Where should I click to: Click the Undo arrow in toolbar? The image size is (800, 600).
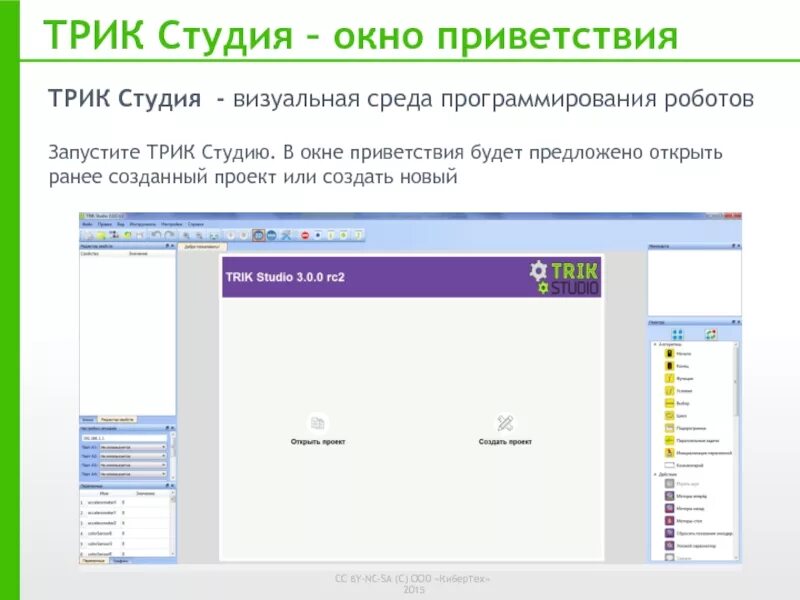tap(156, 235)
